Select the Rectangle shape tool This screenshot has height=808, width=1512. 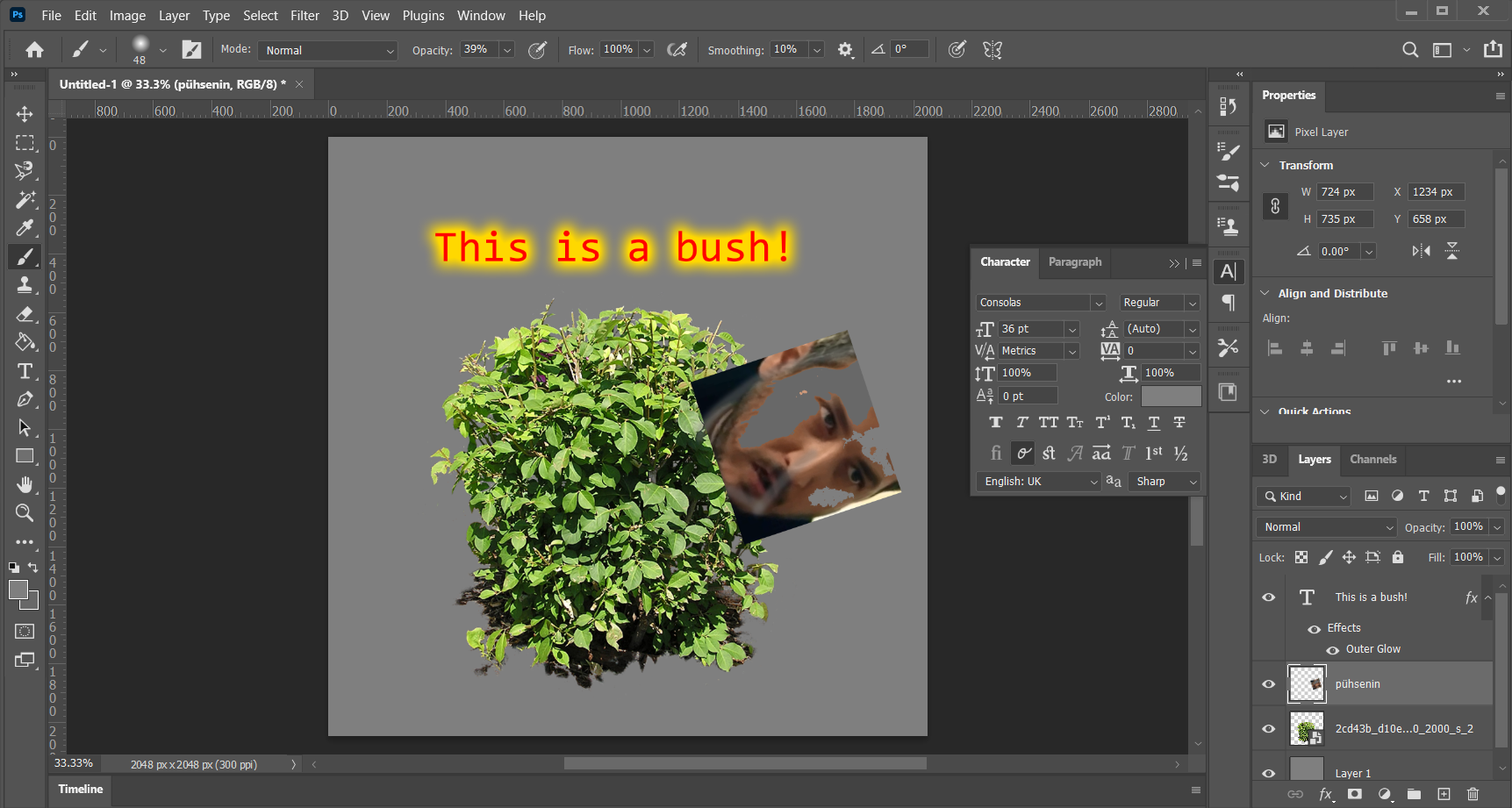click(25, 456)
